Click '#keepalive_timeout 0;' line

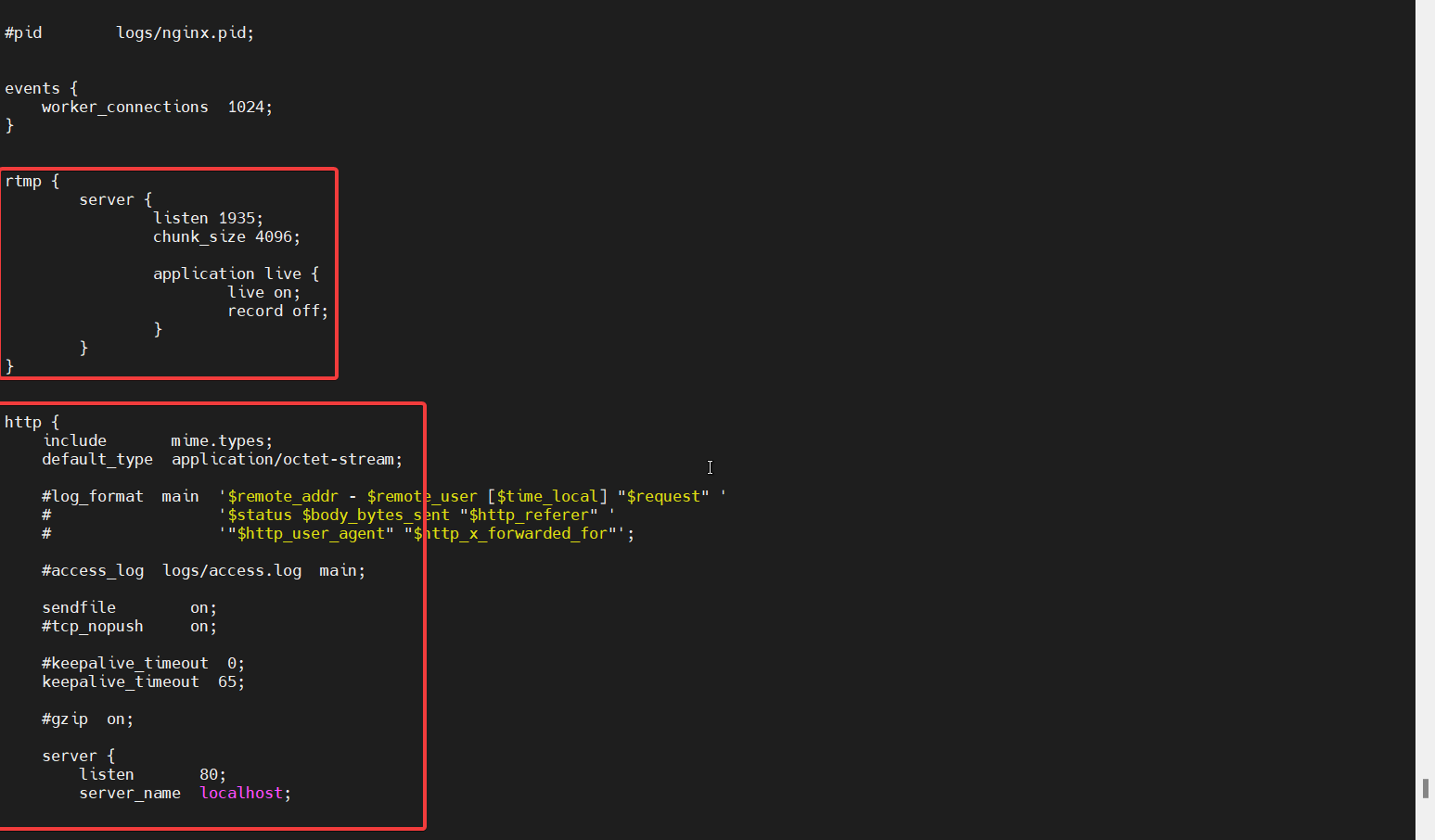tap(143, 663)
